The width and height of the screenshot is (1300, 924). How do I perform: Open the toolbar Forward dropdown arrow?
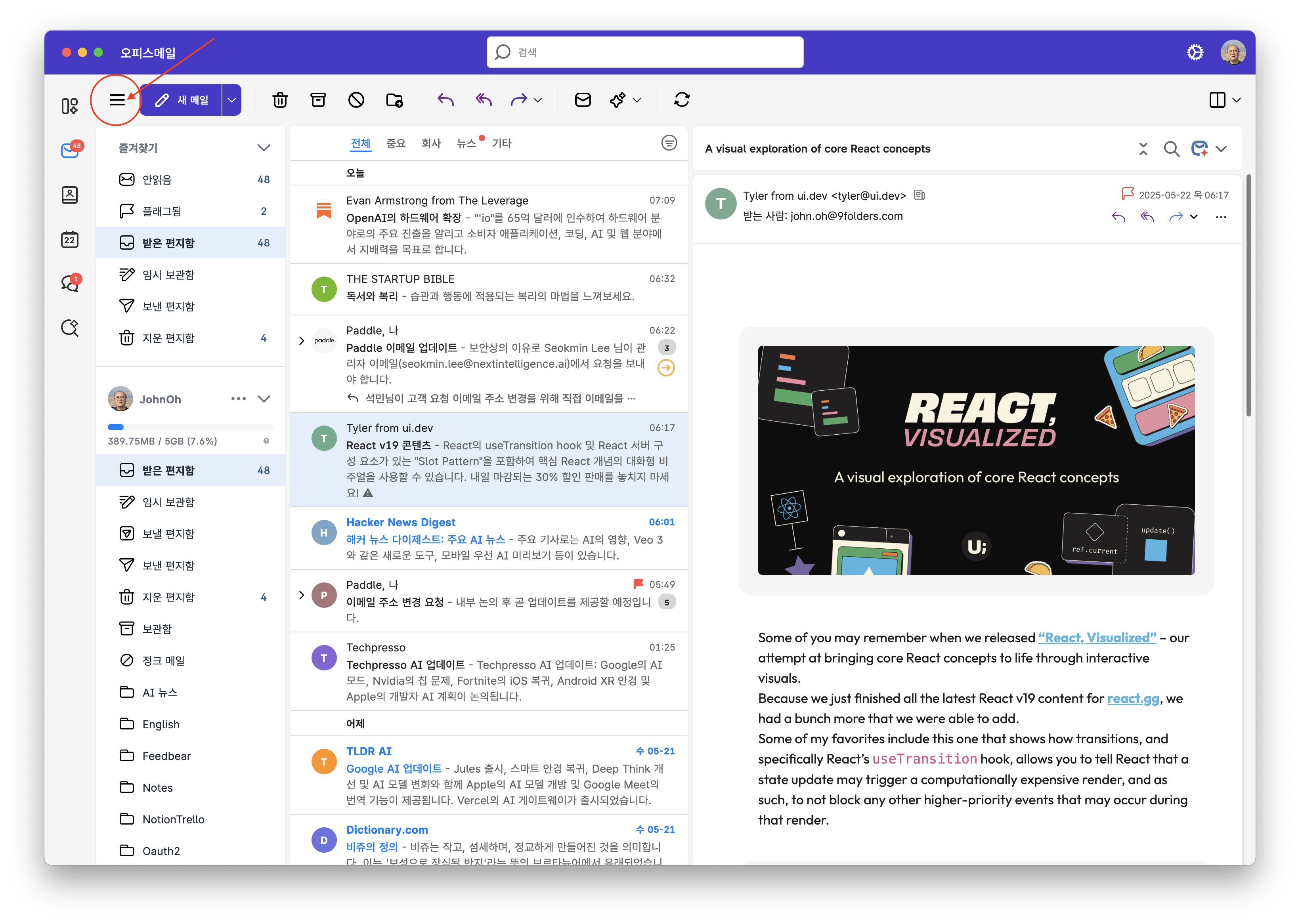tap(538, 100)
